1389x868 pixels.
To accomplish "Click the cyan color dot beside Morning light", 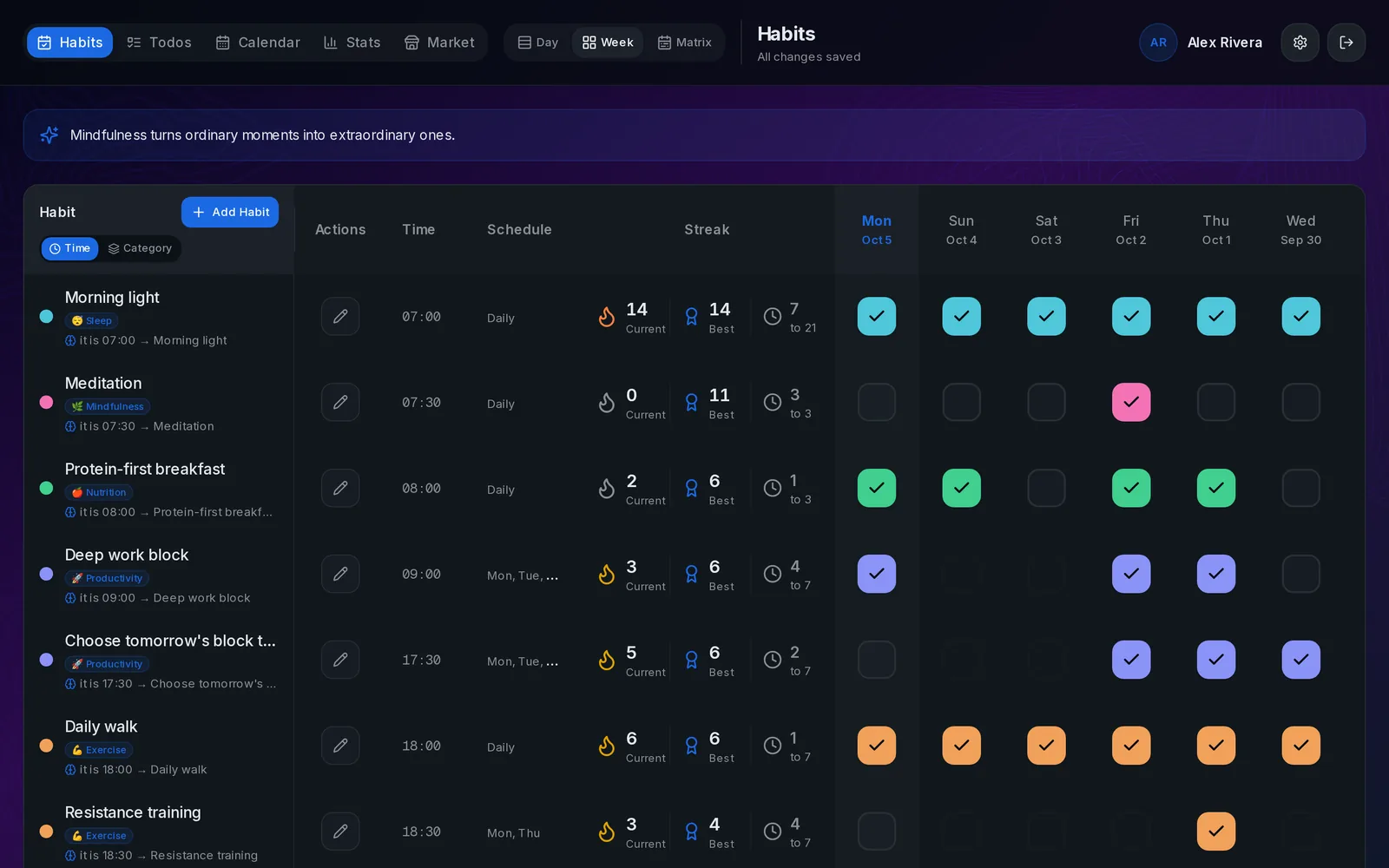I will click(x=47, y=317).
